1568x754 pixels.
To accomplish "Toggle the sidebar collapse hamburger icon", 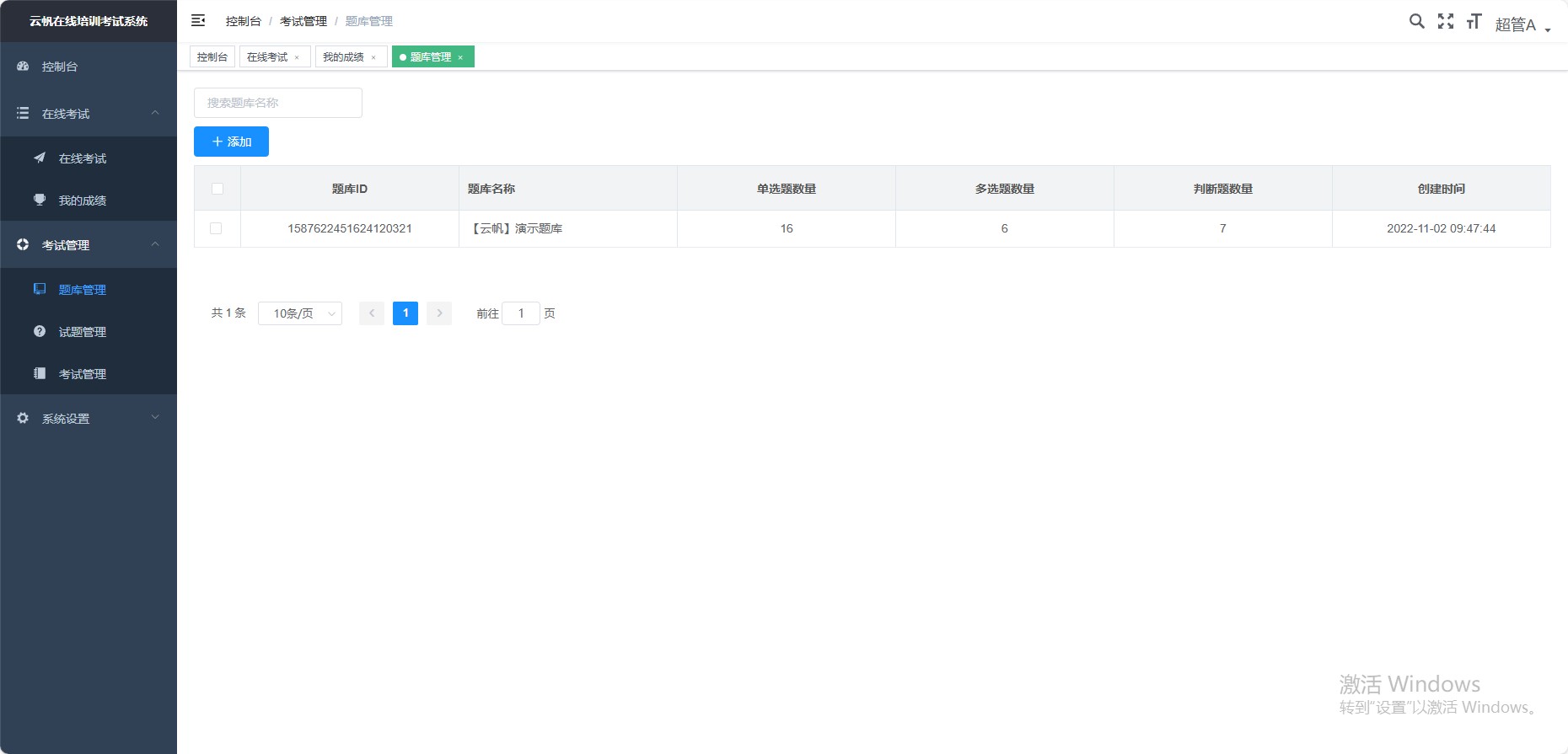I will pyautogui.click(x=198, y=20).
